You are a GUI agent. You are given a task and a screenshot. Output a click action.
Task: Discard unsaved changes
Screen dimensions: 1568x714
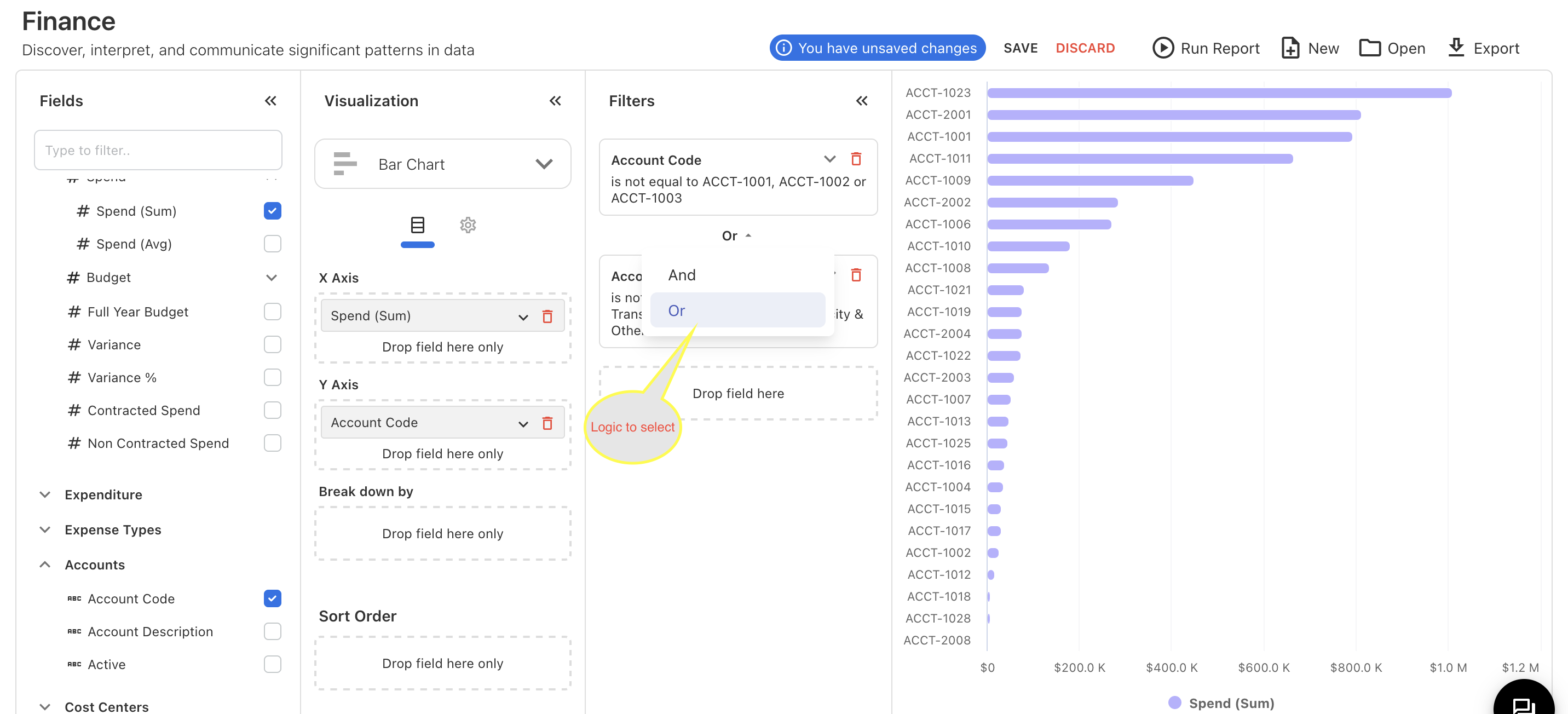tap(1085, 48)
